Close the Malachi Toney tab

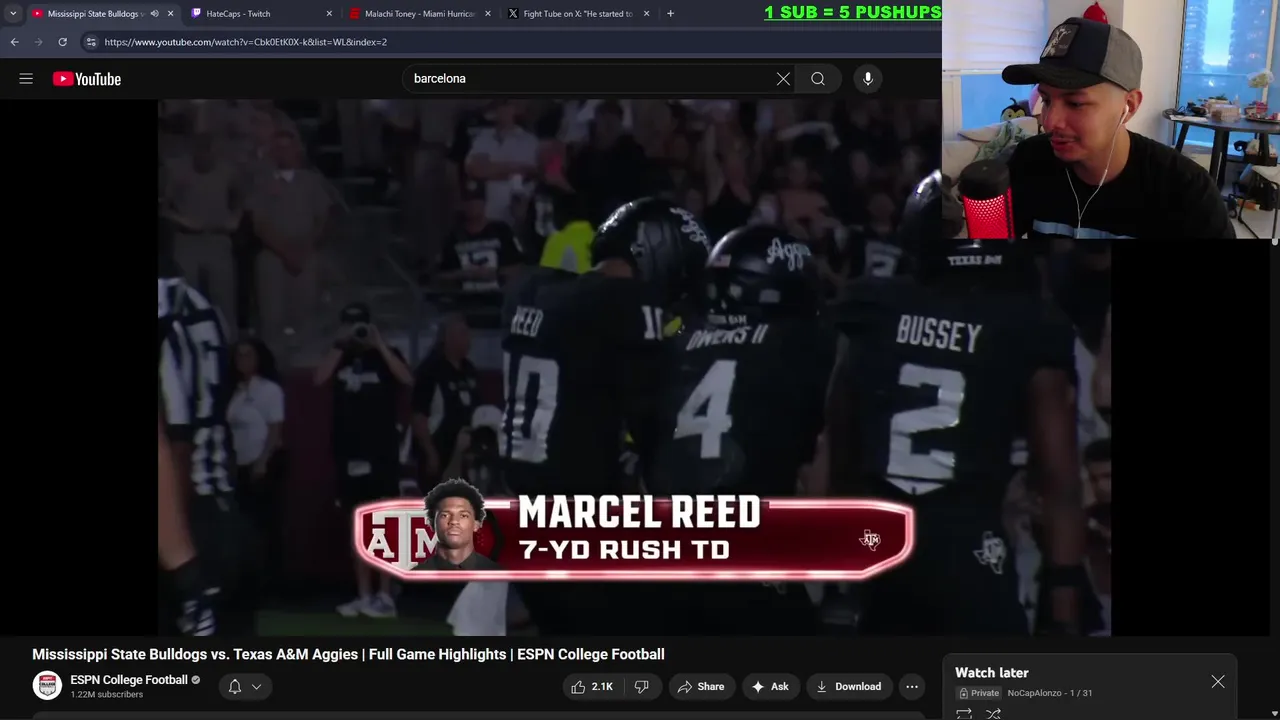click(488, 14)
